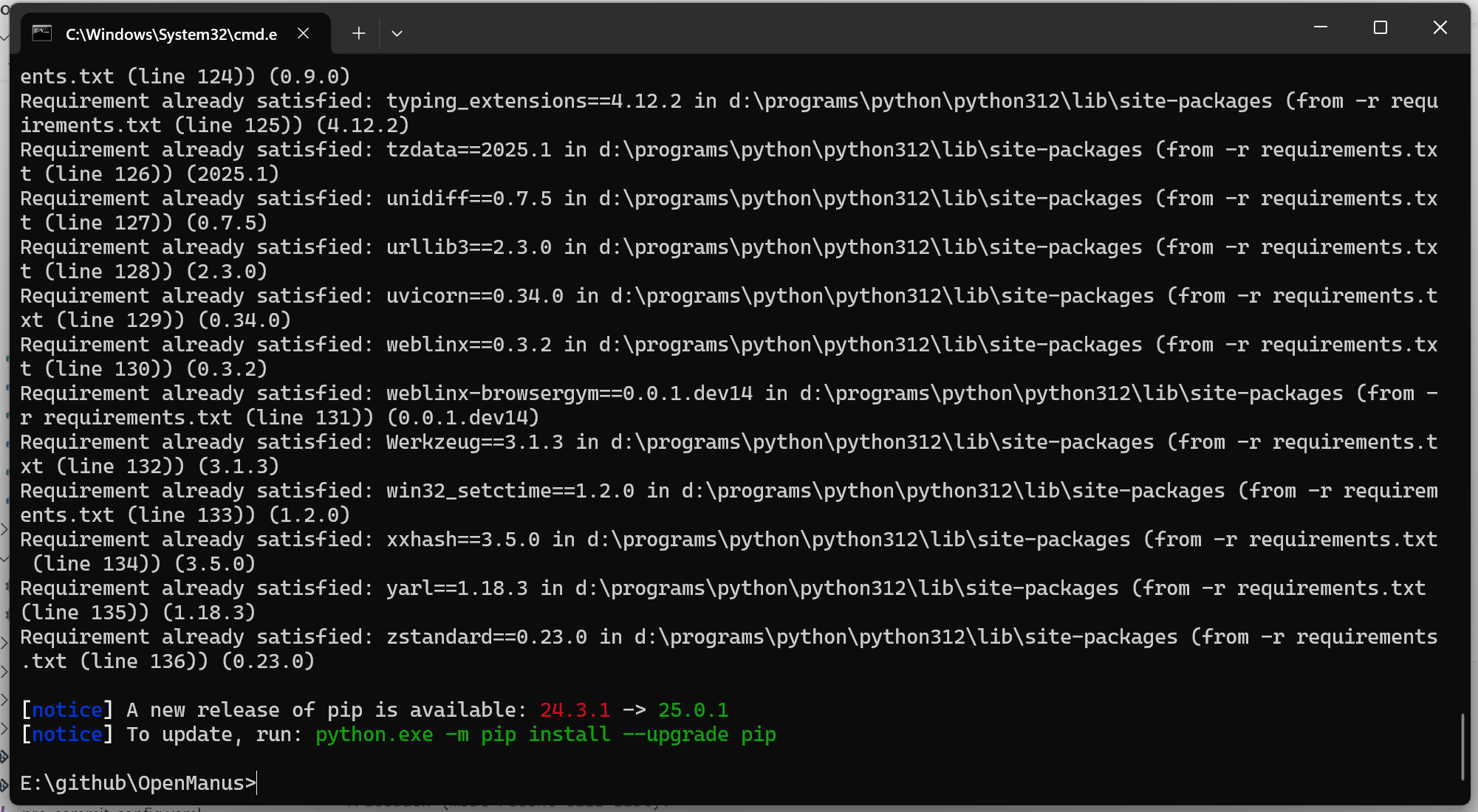Viewport: 1478px width, 812px height.
Task: Click the green pip upgrade command text
Action: 545,734
